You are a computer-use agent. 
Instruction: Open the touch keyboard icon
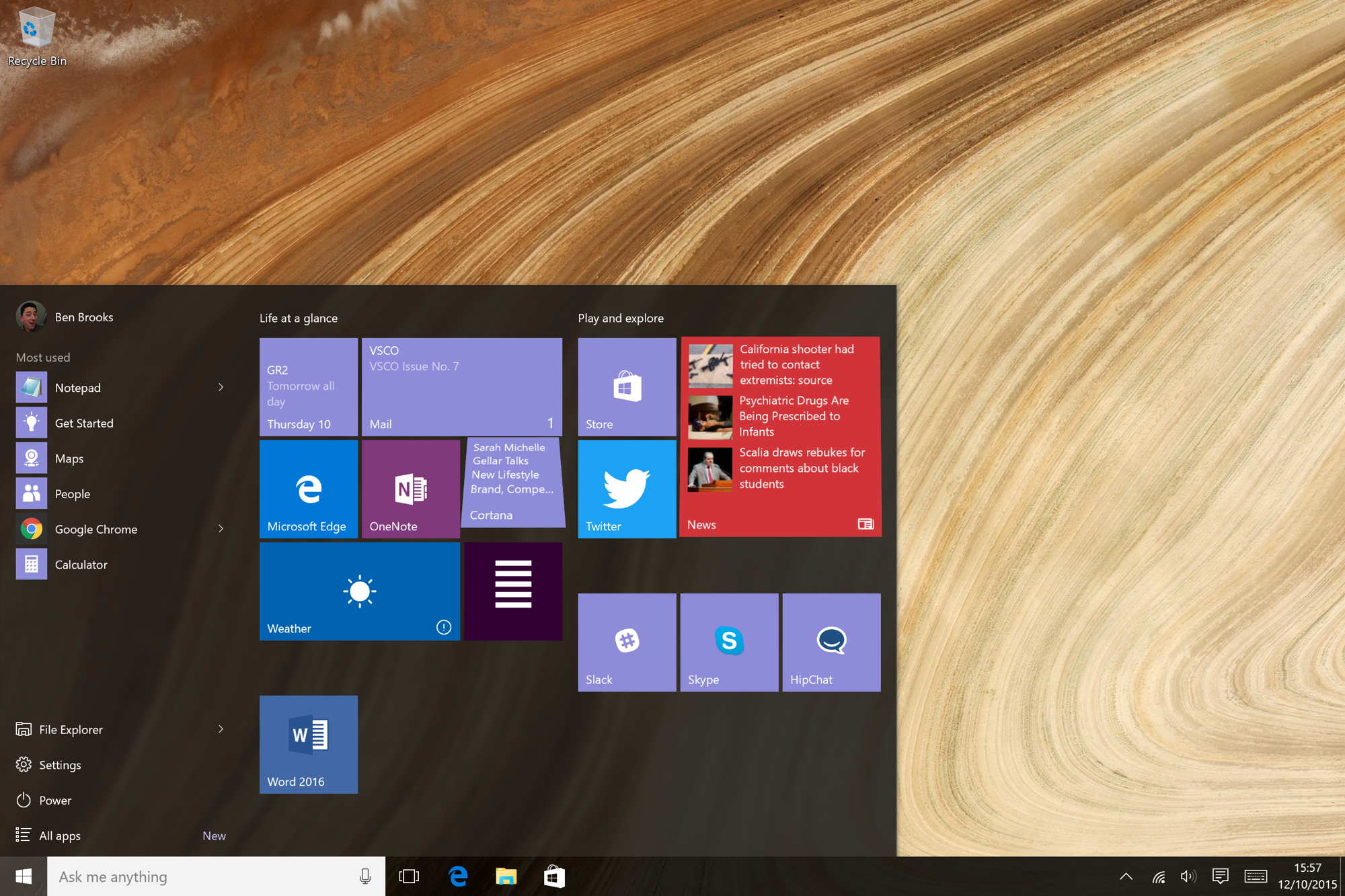1256,877
